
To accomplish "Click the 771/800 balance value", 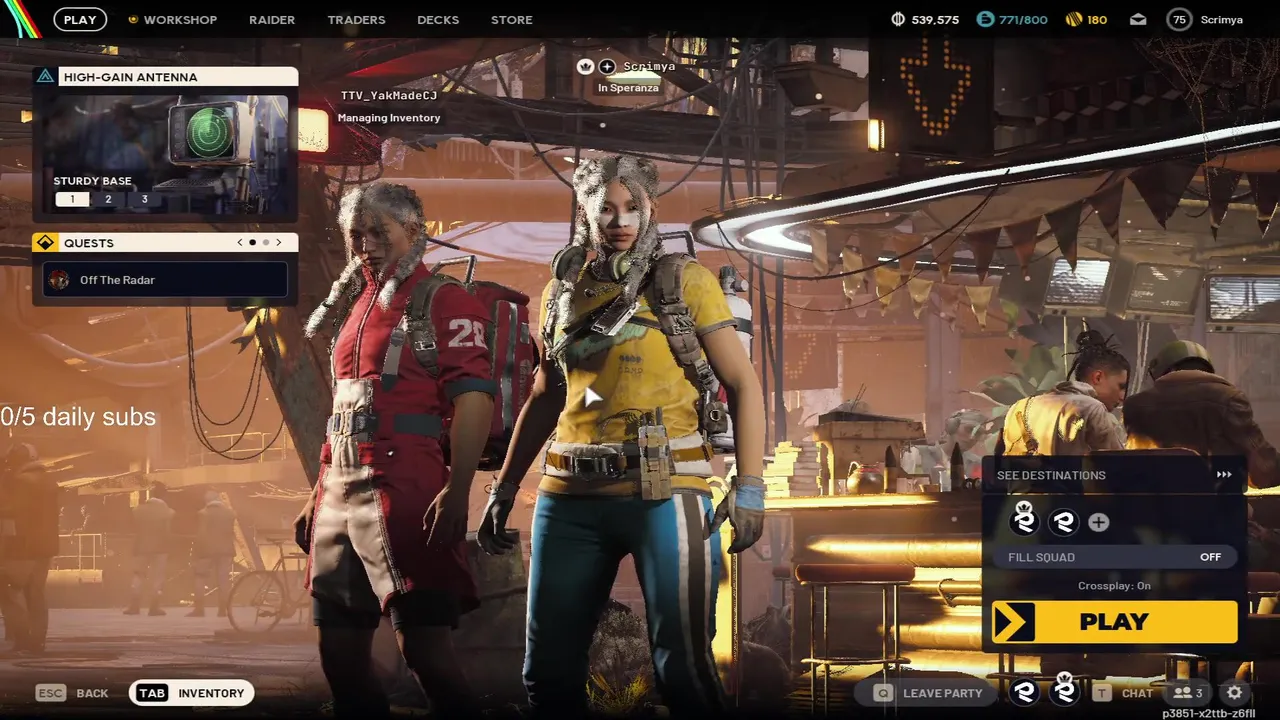I will 1024,20.
